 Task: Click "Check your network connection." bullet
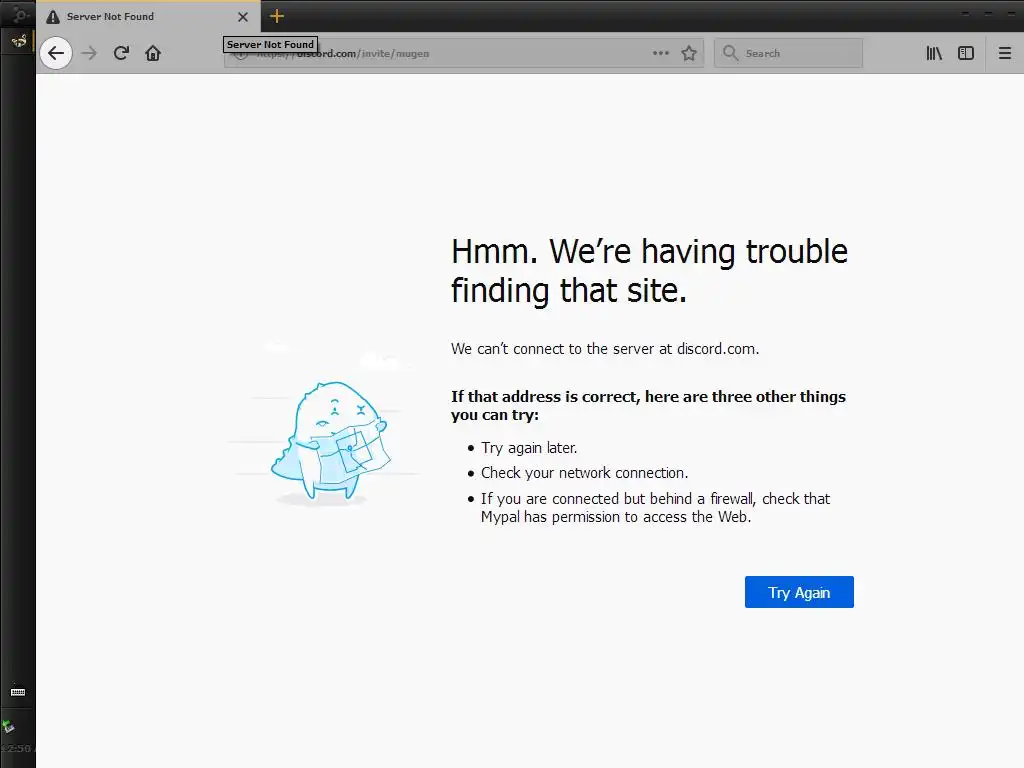pos(584,473)
